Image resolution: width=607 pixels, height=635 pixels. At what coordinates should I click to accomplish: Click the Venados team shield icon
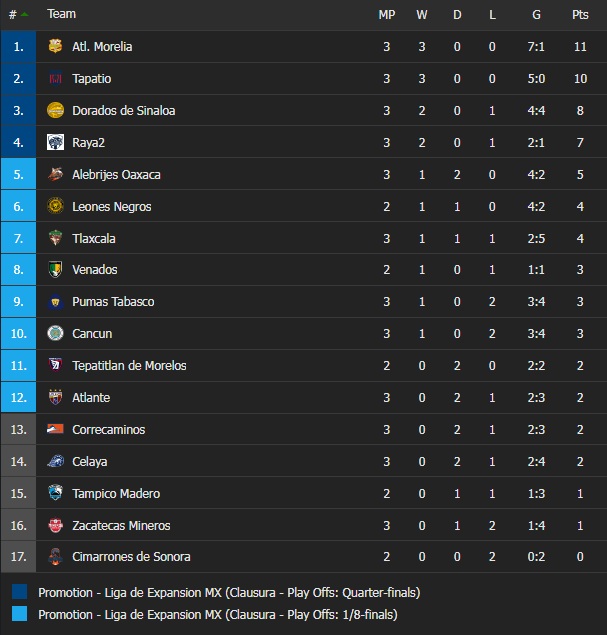click(x=55, y=269)
